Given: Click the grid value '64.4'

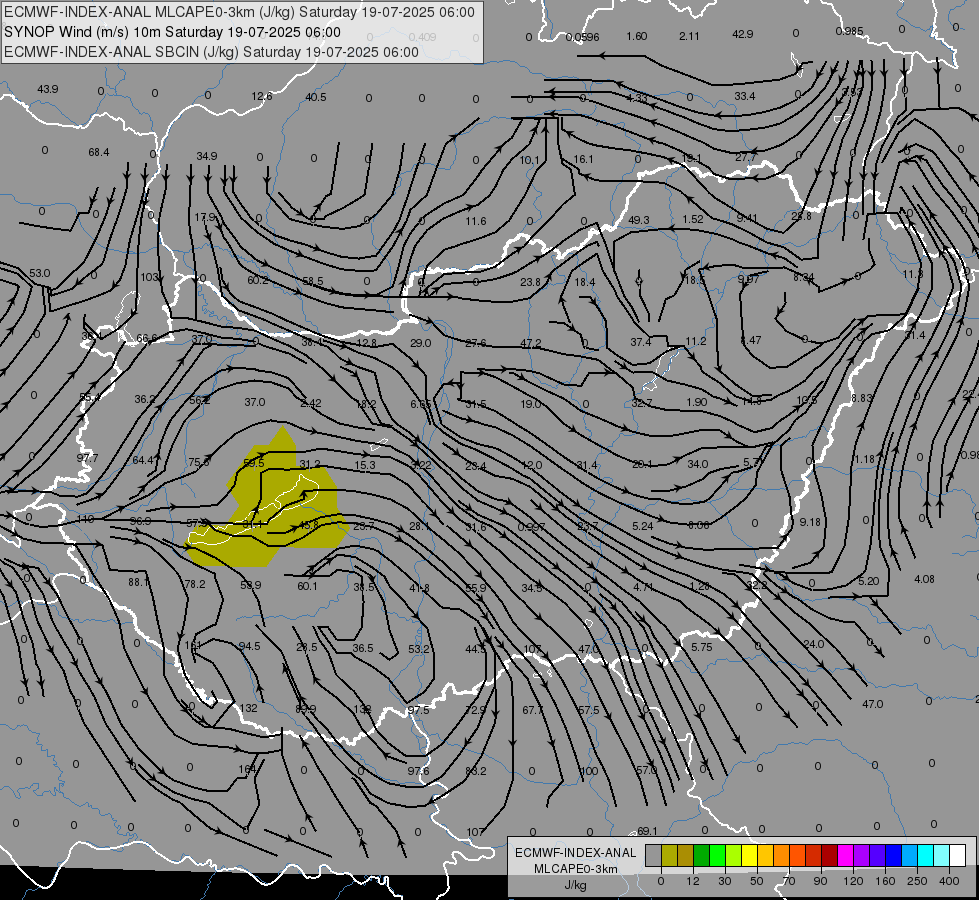Looking at the screenshot, I should click(143, 460).
